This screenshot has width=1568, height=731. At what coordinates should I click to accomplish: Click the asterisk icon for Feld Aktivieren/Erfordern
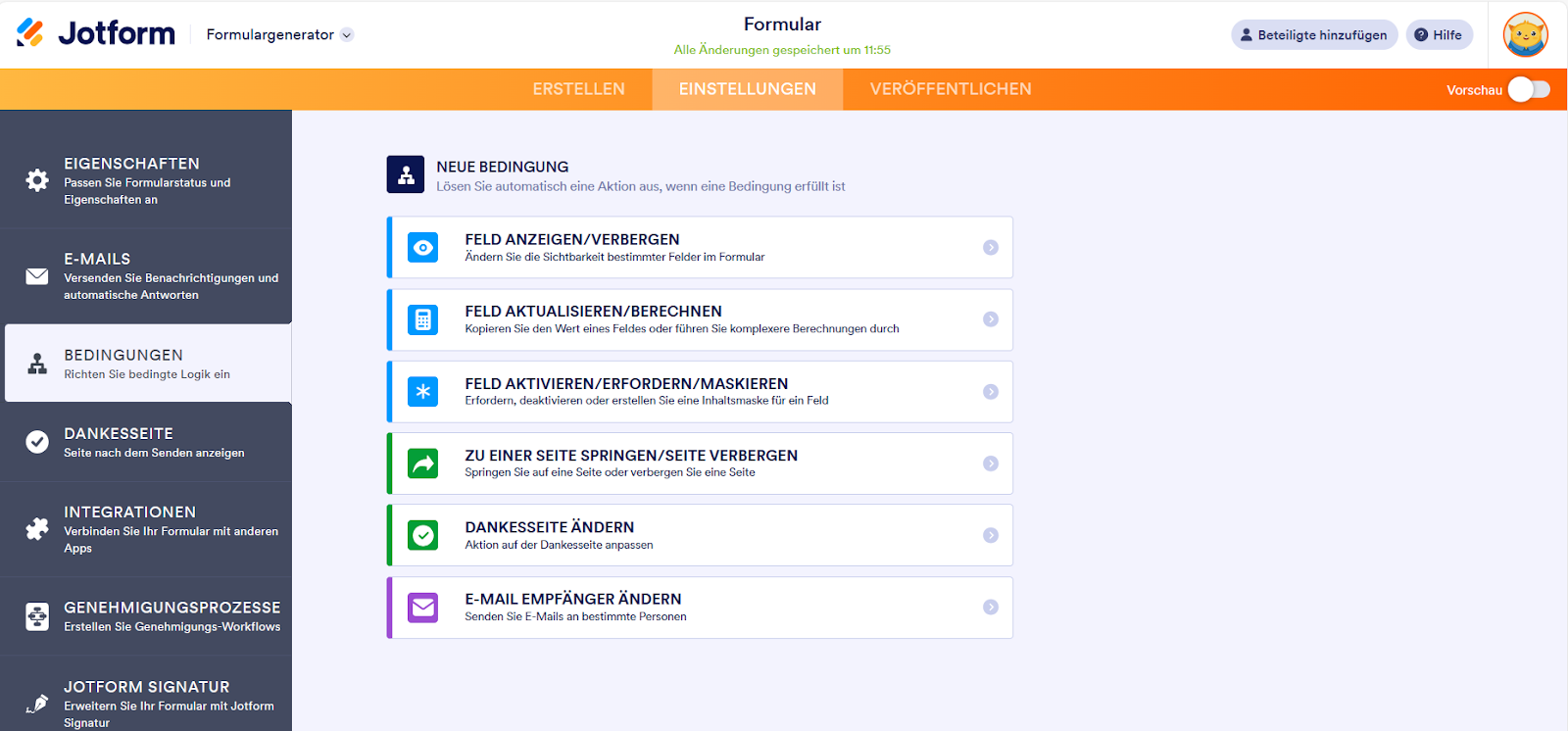point(423,392)
